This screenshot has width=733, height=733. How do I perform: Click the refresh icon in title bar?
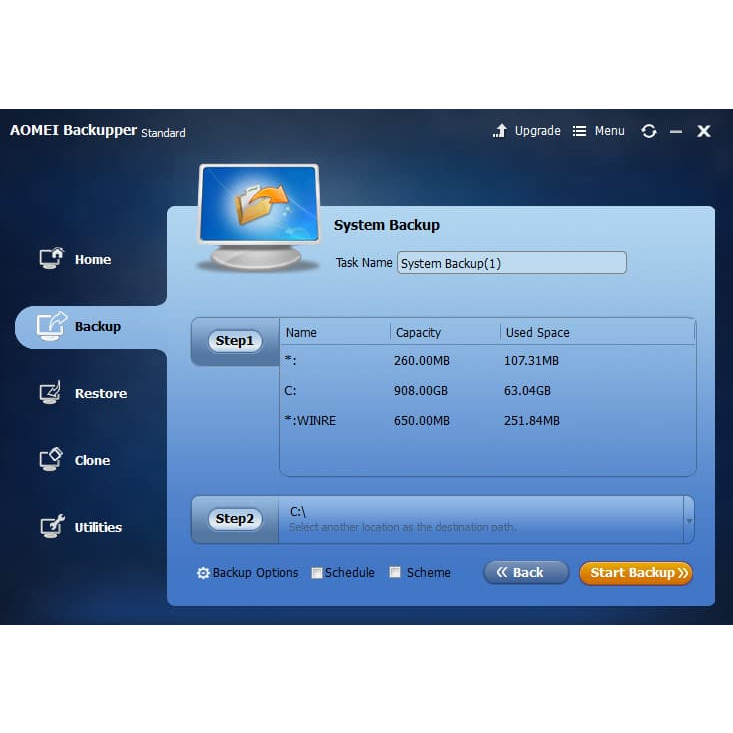pos(648,131)
